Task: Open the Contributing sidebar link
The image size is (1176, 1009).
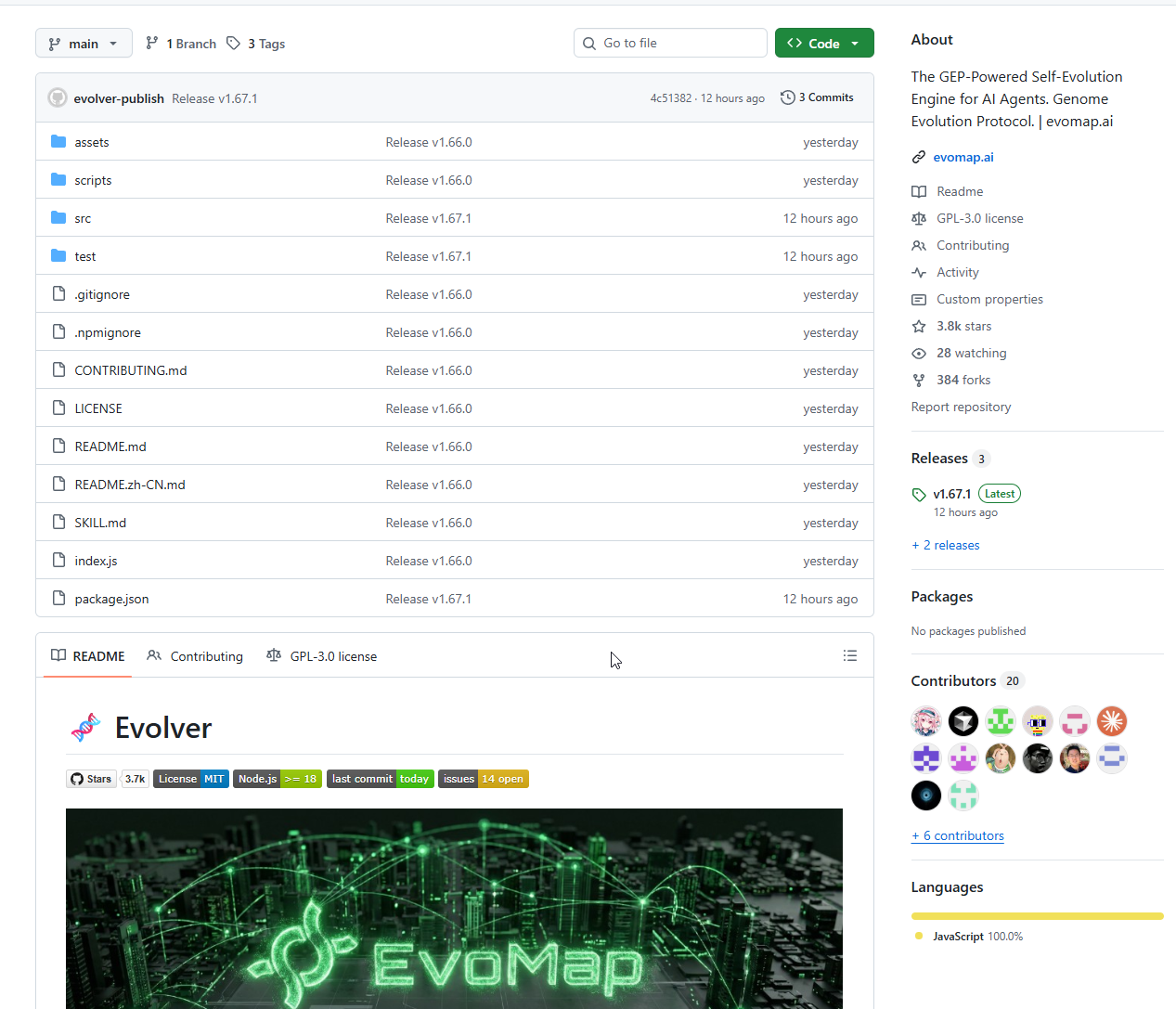Action: [x=973, y=245]
